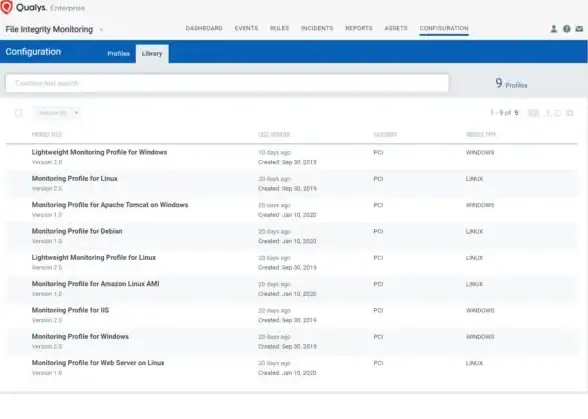The height and width of the screenshot is (419, 588).
Task: Sort by the Category column header
Action: pos(385,134)
